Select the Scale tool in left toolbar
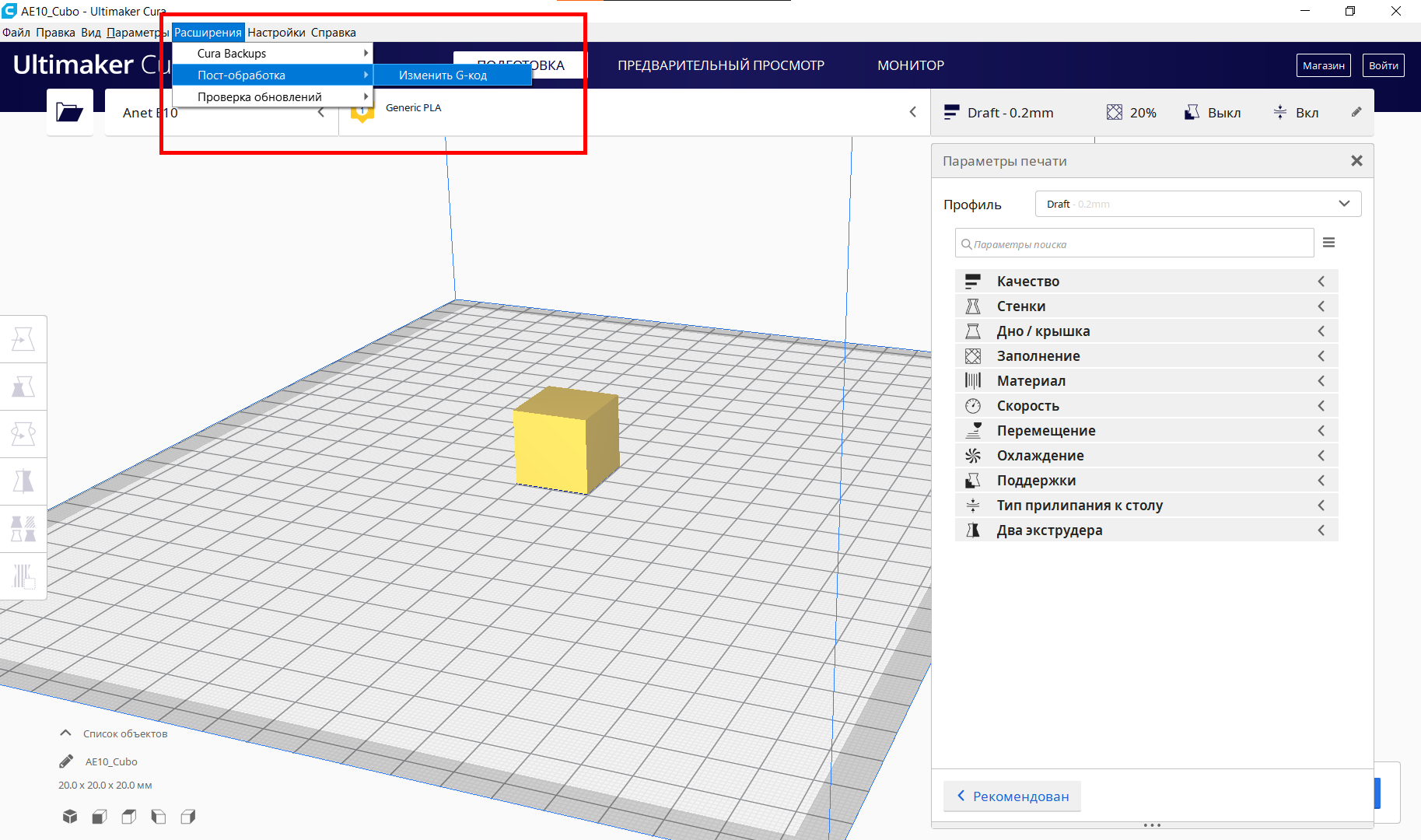The height and width of the screenshot is (840, 1421). (x=23, y=387)
